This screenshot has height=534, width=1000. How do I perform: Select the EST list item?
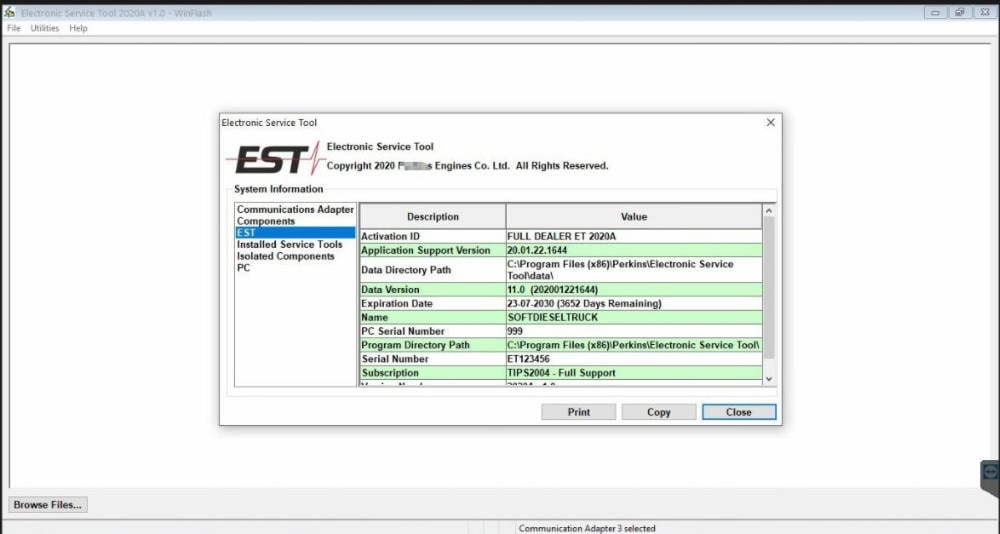[x=295, y=233]
